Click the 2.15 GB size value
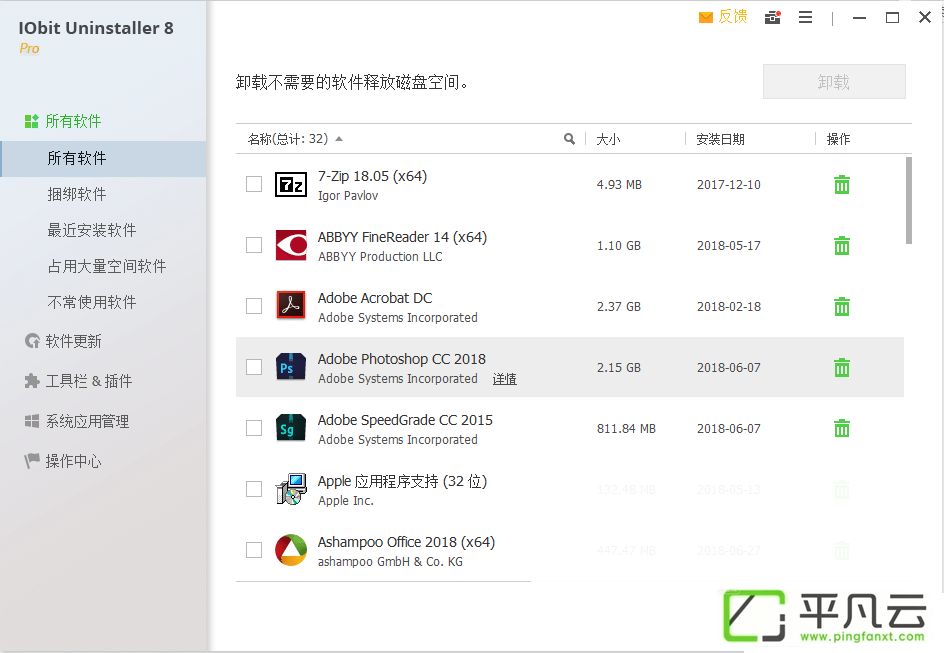Screen dimensions: 944x653 click(619, 367)
